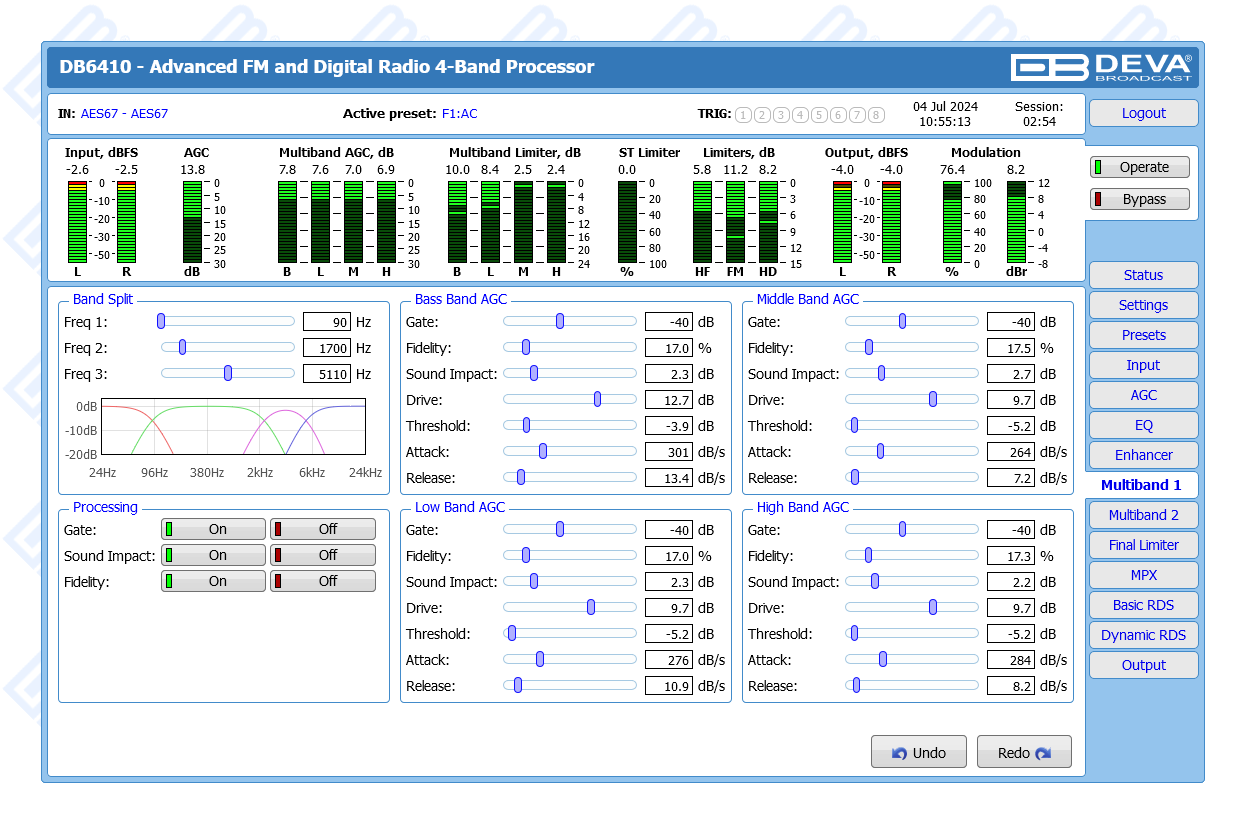Screen dimensions: 1246x824
Task: Click the Logout button
Action: coord(1143,113)
